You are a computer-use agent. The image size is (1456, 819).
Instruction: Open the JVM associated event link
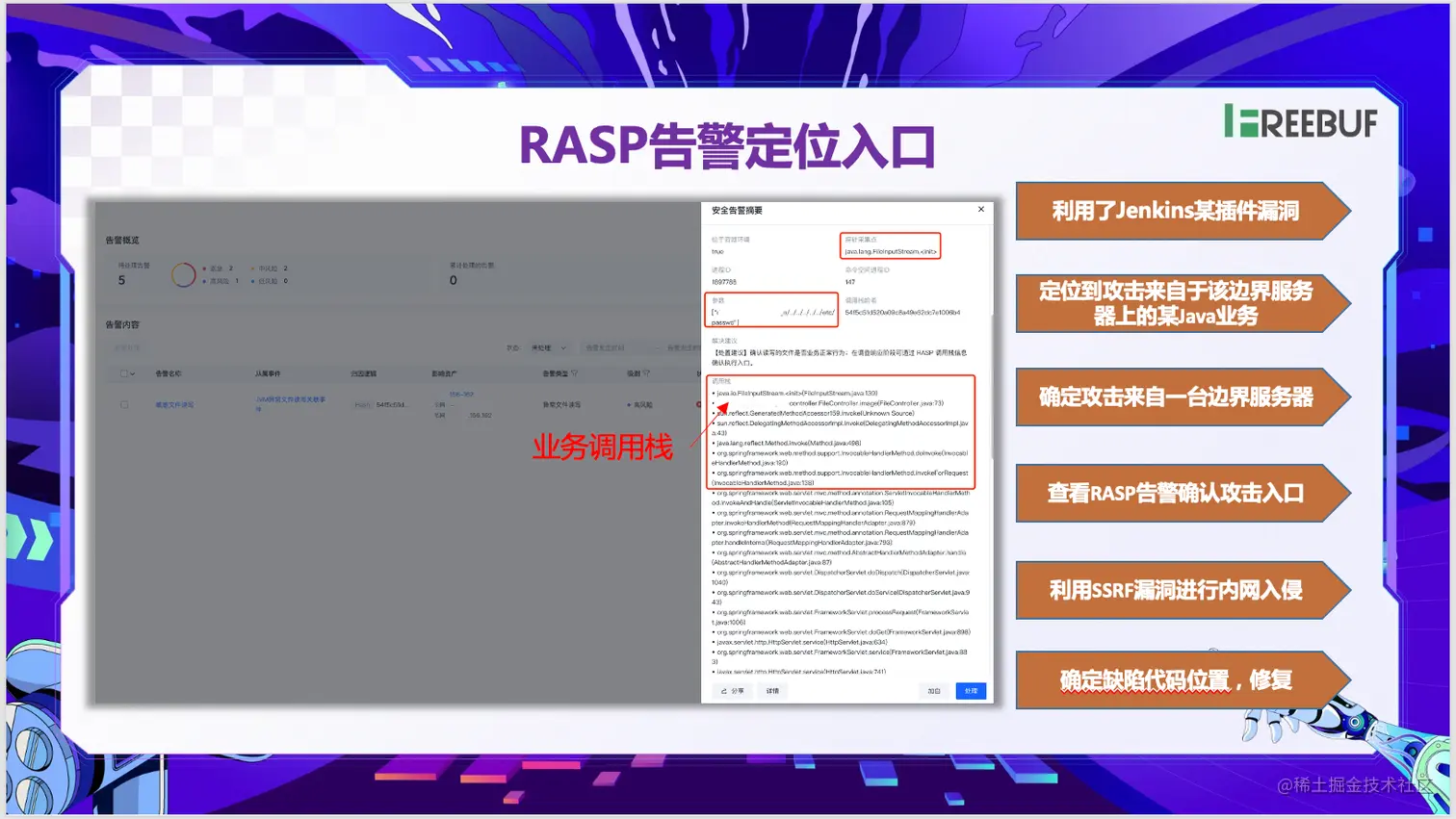[290, 403]
